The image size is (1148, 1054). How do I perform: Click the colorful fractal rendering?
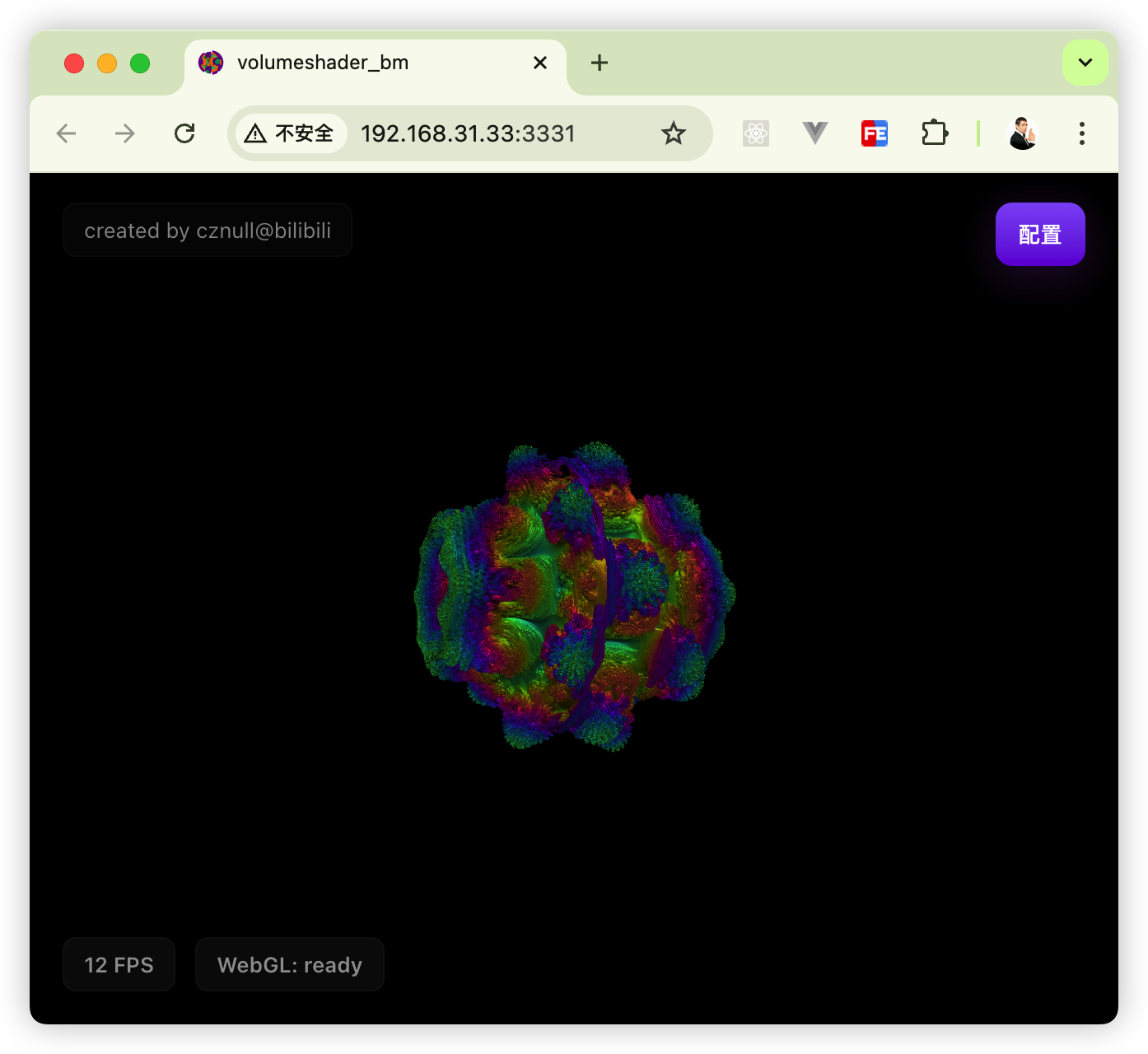click(x=574, y=597)
